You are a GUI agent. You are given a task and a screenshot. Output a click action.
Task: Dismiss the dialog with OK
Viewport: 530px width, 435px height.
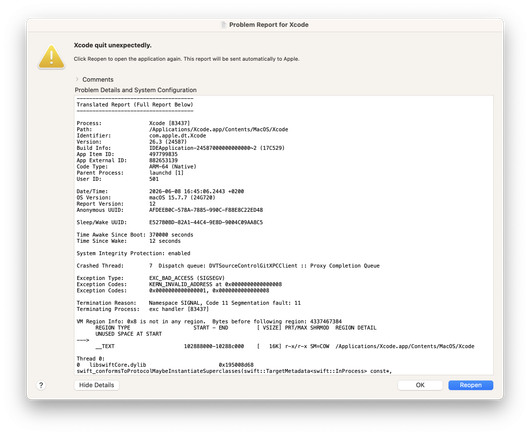(420, 385)
